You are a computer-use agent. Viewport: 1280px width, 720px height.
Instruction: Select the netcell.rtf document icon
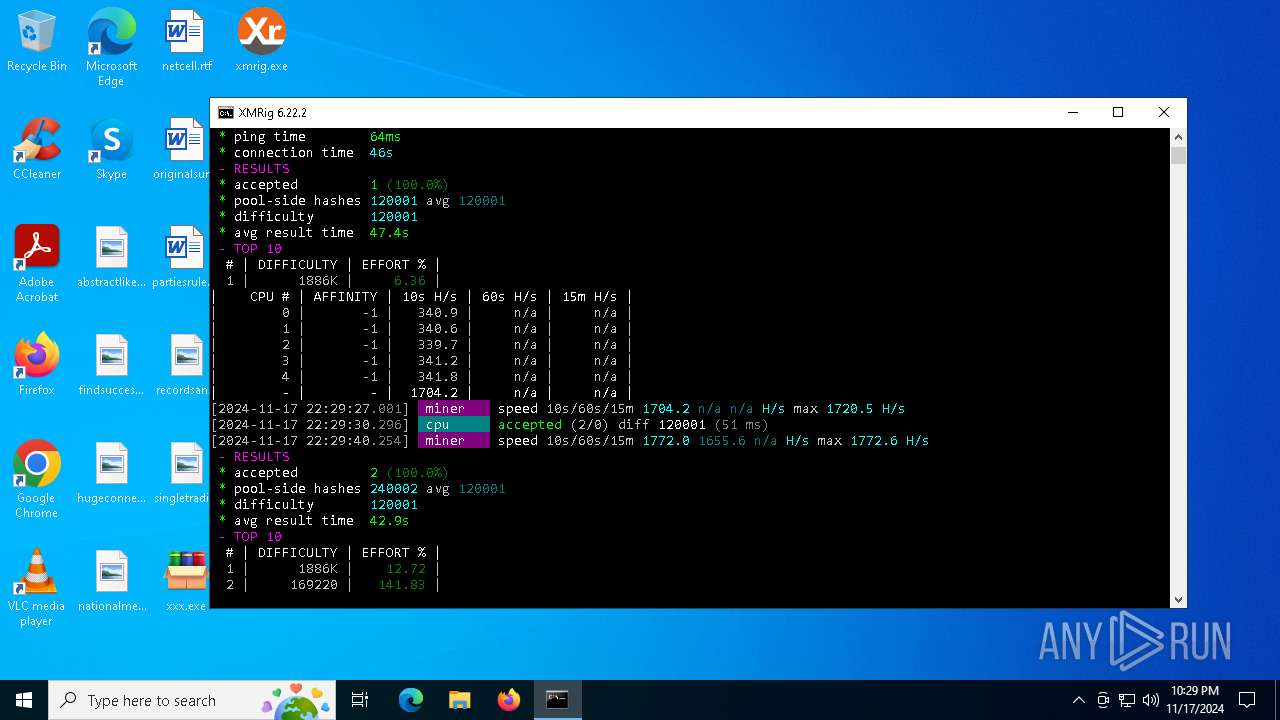pos(186,42)
